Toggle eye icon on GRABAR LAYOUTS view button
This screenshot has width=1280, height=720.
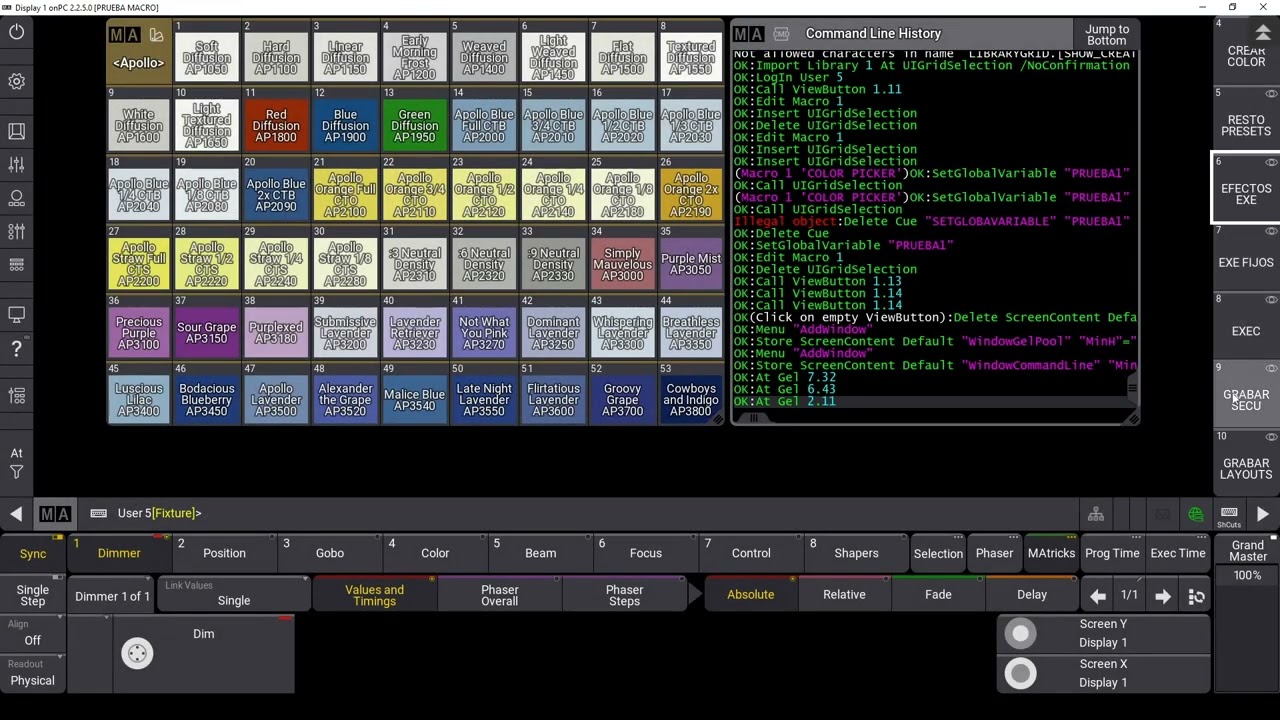[x=1271, y=437]
